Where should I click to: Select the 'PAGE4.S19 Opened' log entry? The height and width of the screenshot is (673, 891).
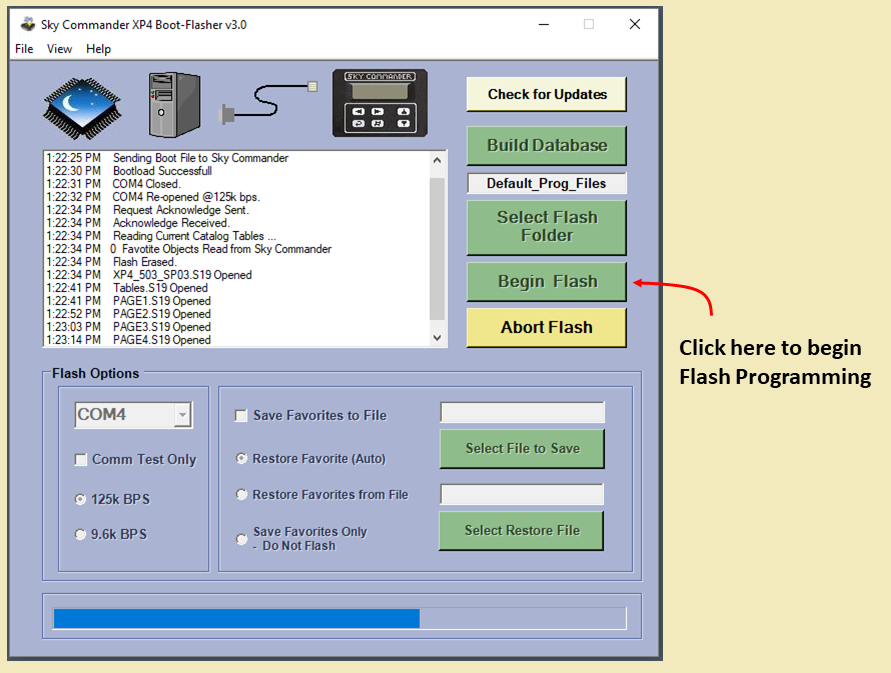[x=162, y=340]
